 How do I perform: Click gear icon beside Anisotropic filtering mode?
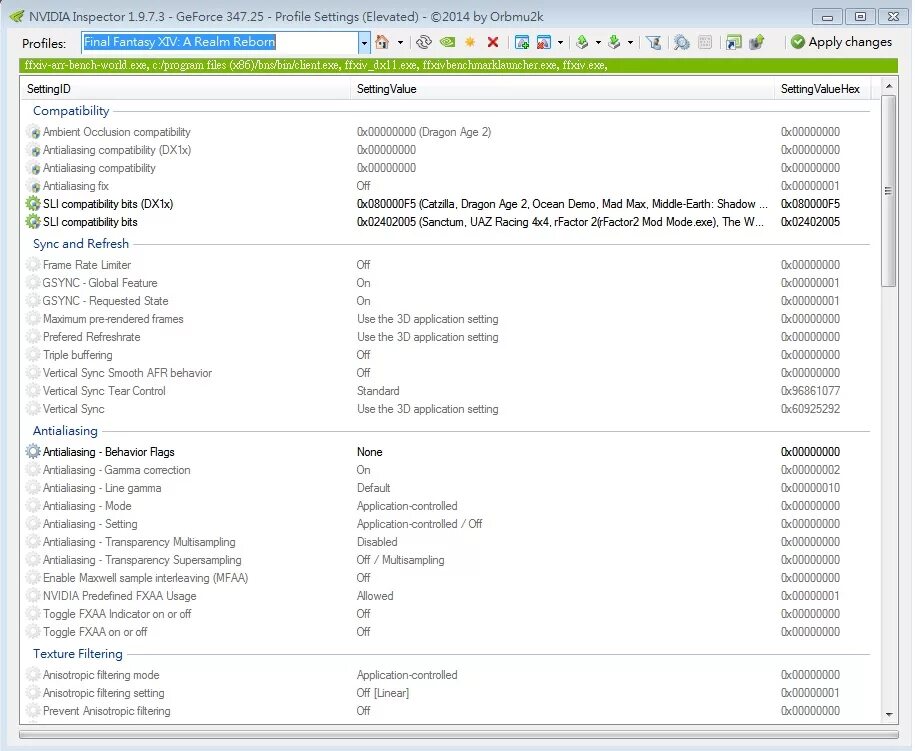pos(33,675)
